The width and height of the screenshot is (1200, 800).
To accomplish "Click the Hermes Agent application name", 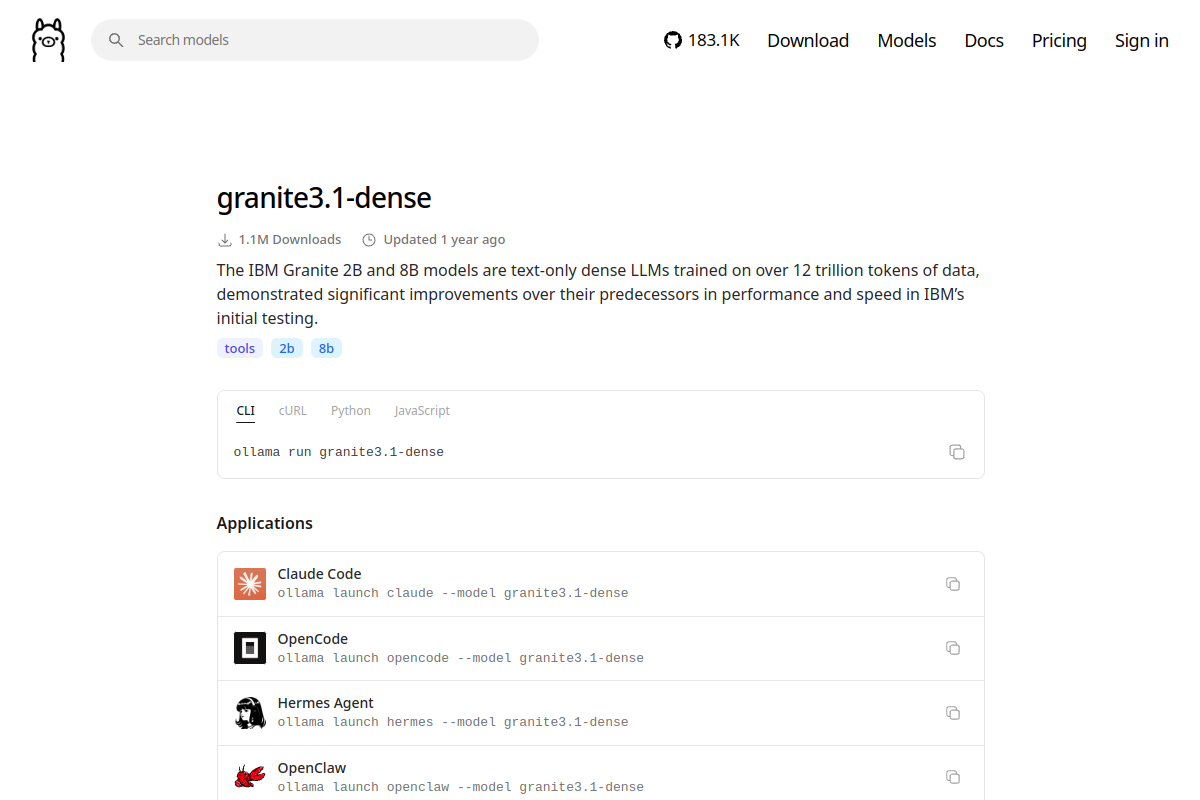I will point(326,703).
